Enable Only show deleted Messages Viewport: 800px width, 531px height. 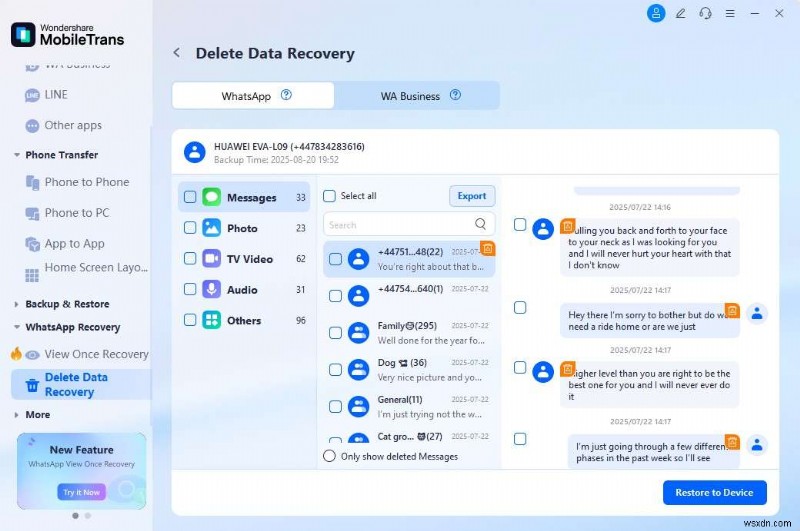(x=330, y=456)
